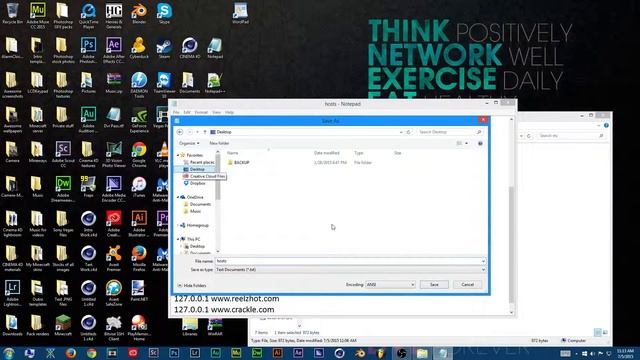Click the GeForce Experience desktop icon

tap(139, 120)
